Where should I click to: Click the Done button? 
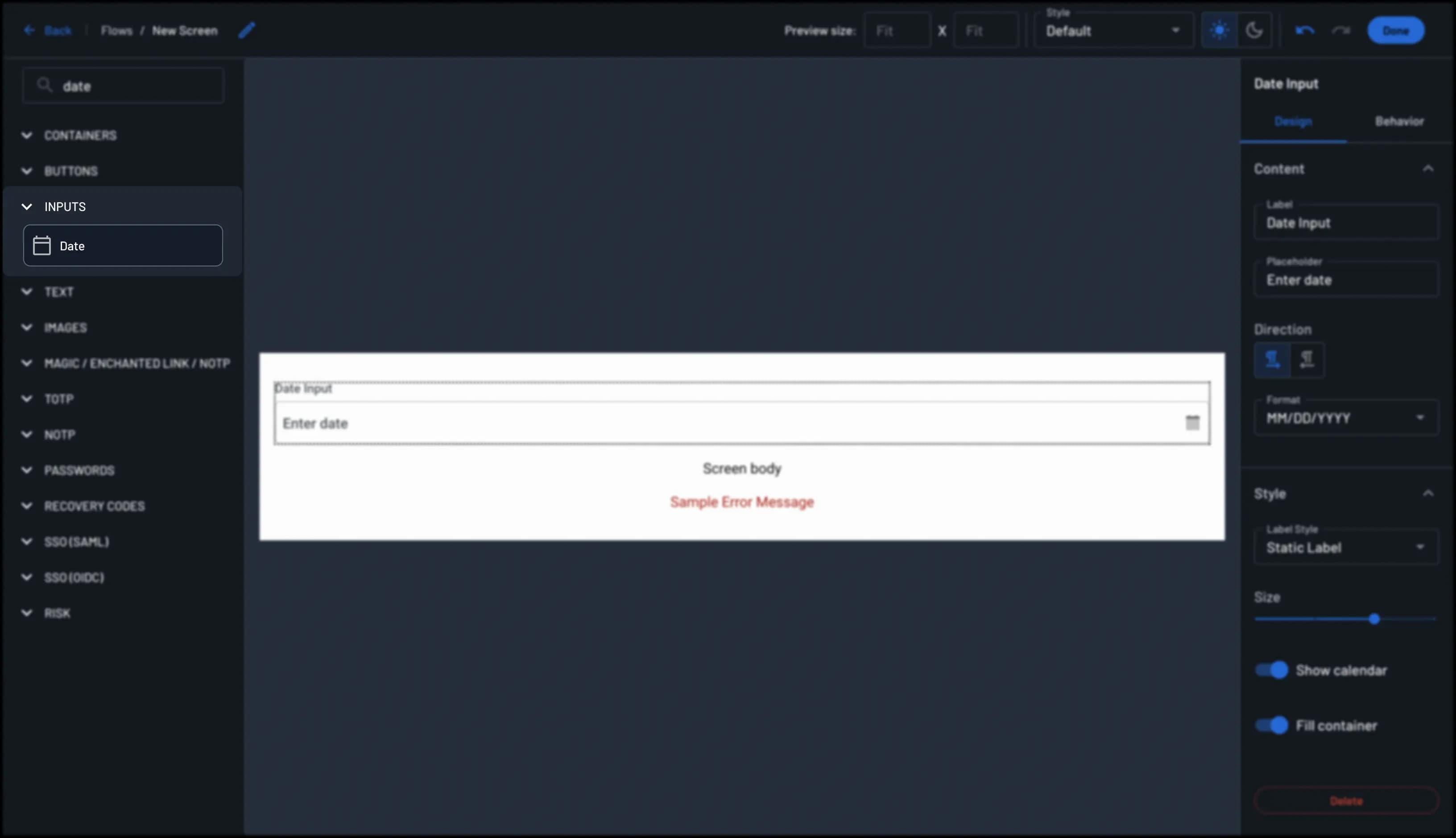pos(1396,30)
